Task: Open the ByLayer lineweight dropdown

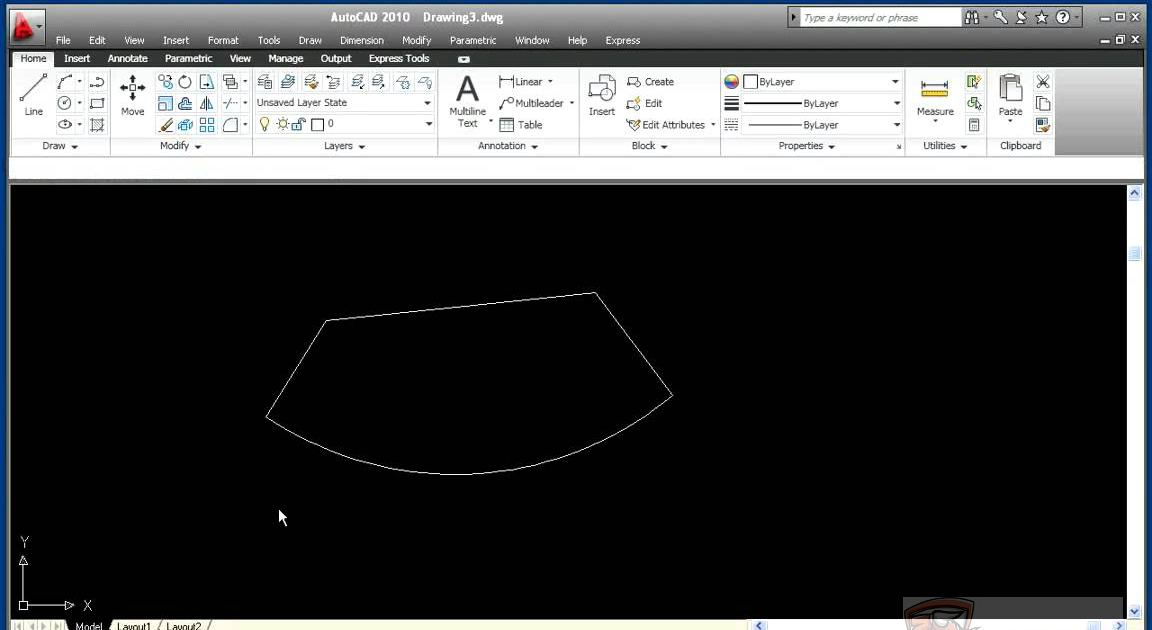Action: click(896, 104)
